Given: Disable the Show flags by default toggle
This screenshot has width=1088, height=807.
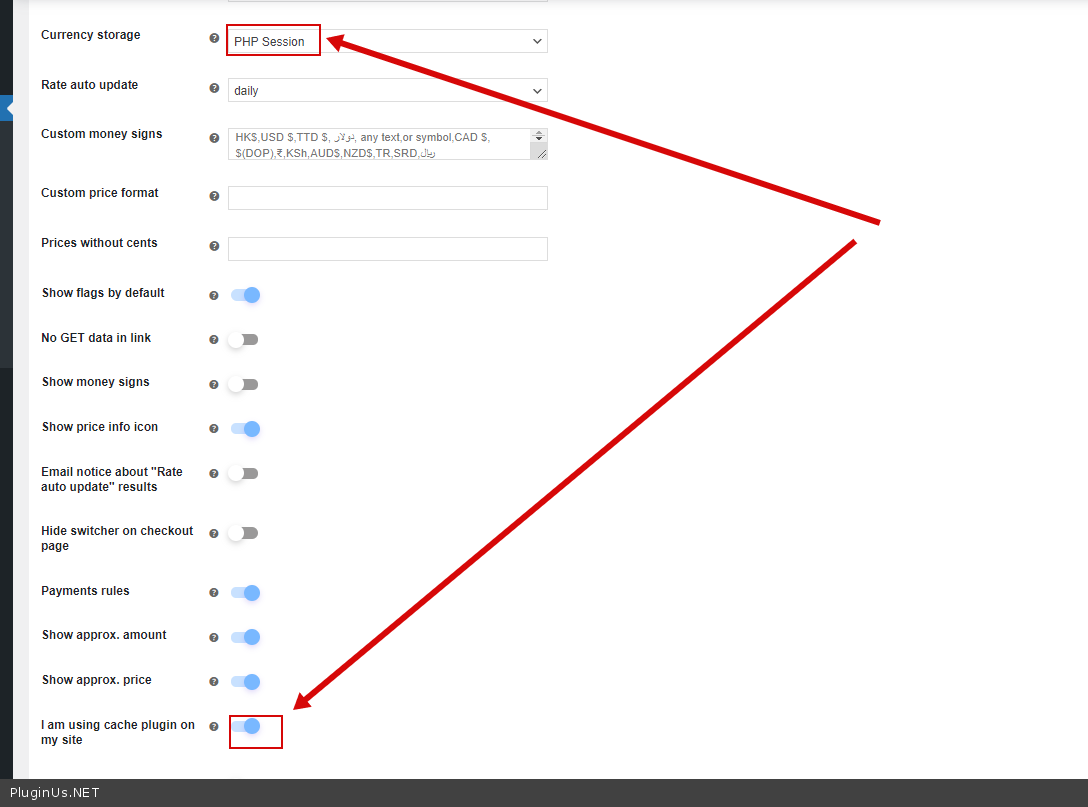Looking at the screenshot, I should click(x=245, y=295).
